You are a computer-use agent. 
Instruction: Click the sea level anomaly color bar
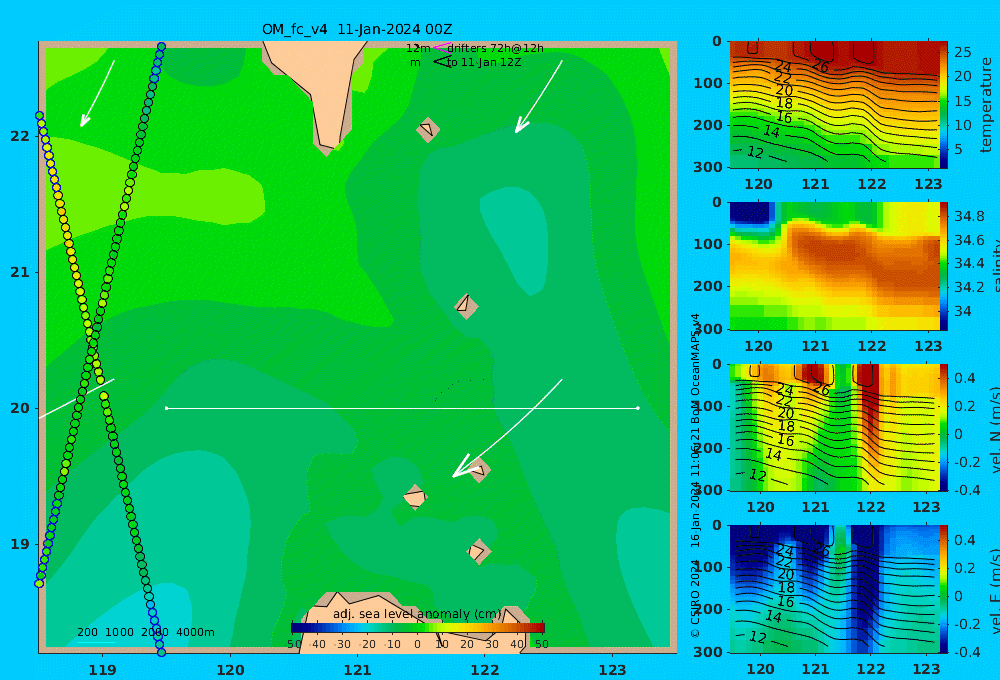[417, 628]
